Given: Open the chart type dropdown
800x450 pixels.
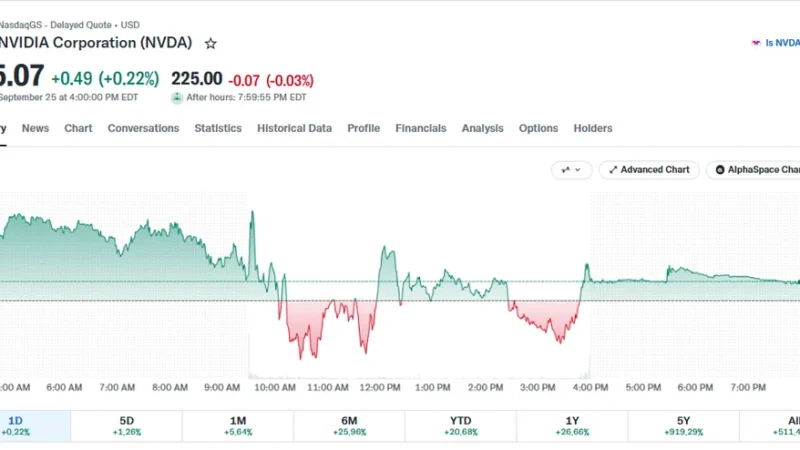Looking at the screenshot, I should point(571,170).
